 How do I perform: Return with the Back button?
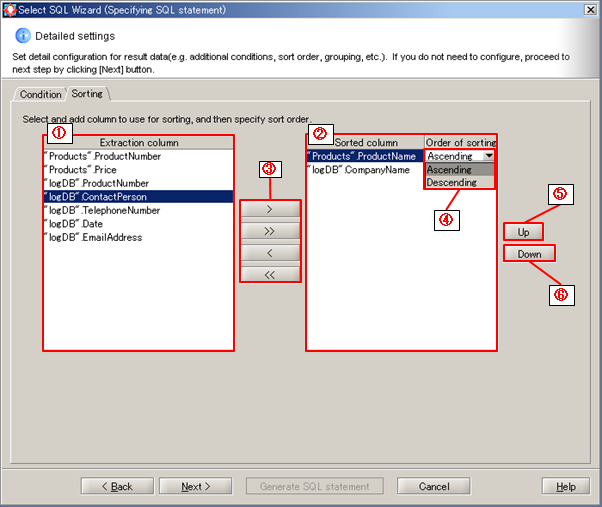(x=115, y=486)
